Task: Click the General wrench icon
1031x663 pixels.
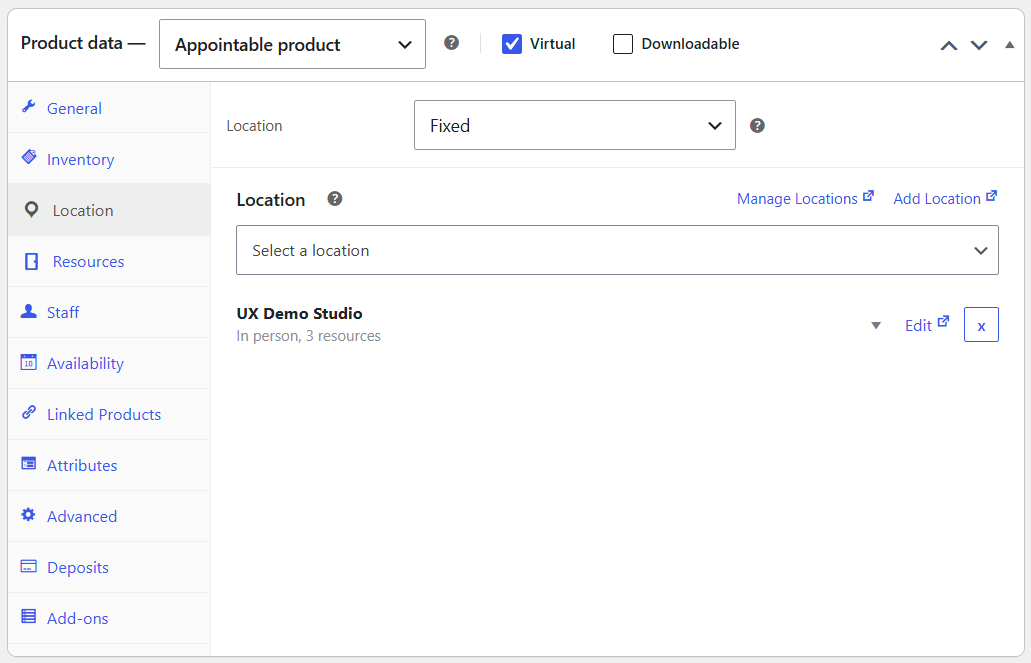Action: coord(28,107)
